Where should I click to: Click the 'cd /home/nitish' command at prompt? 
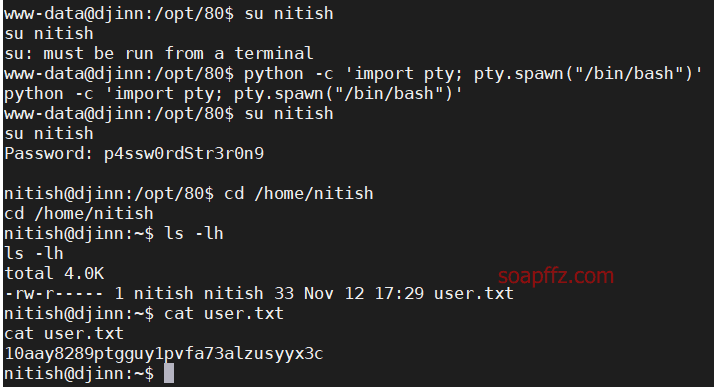(x=299, y=194)
